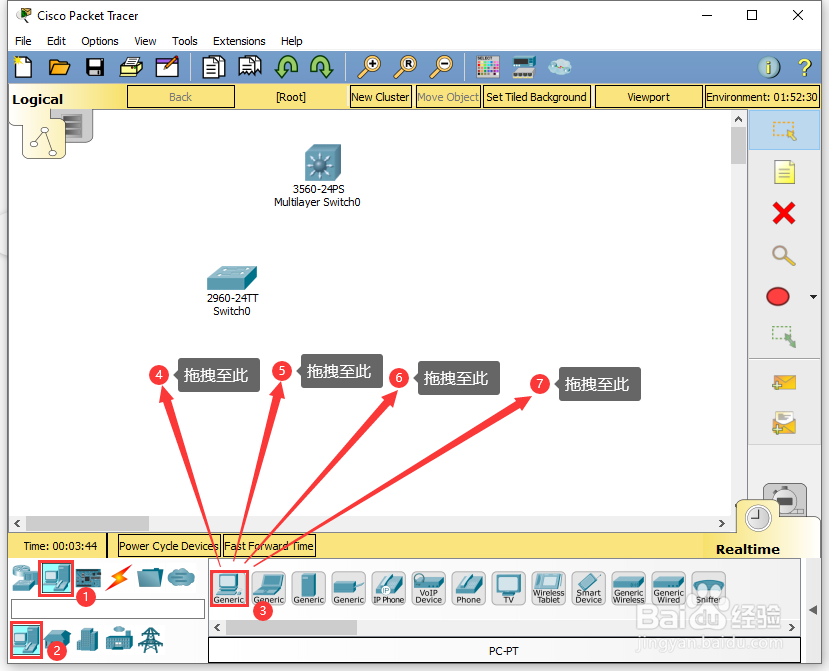Click the Paste icon

[250, 67]
